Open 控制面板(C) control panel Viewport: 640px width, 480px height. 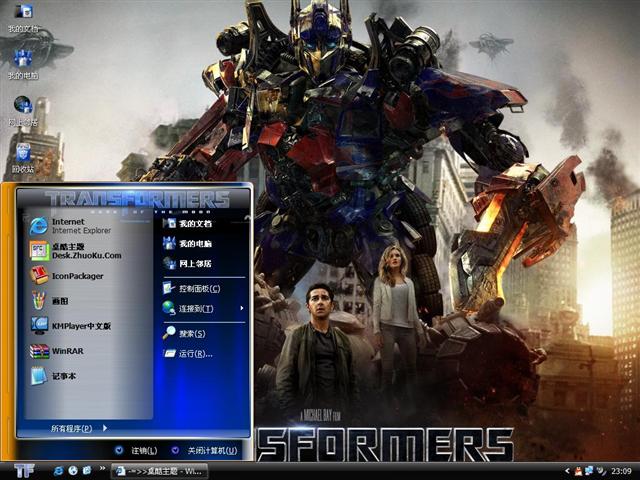191,289
